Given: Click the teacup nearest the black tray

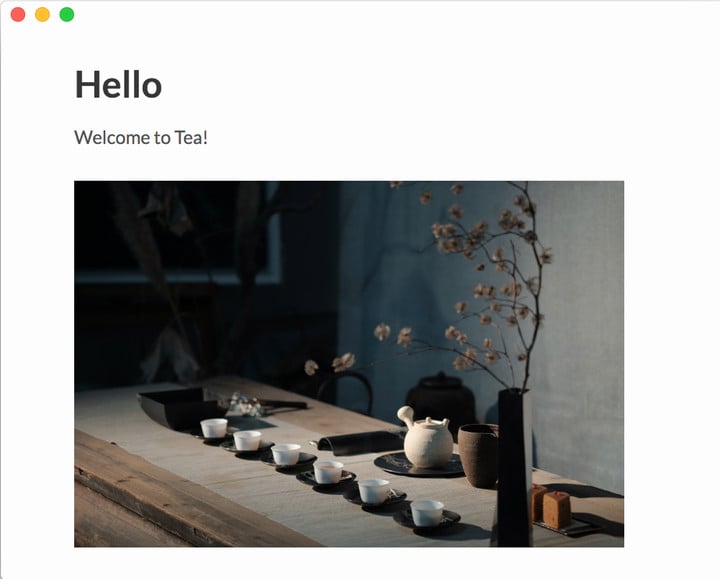Looking at the screenshot, I should coord(214,428).
